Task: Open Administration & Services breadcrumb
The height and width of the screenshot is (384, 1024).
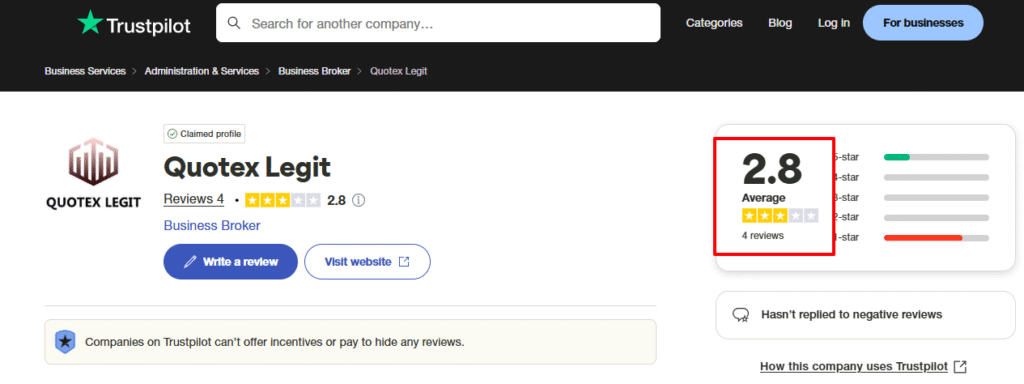Action: 202,71
